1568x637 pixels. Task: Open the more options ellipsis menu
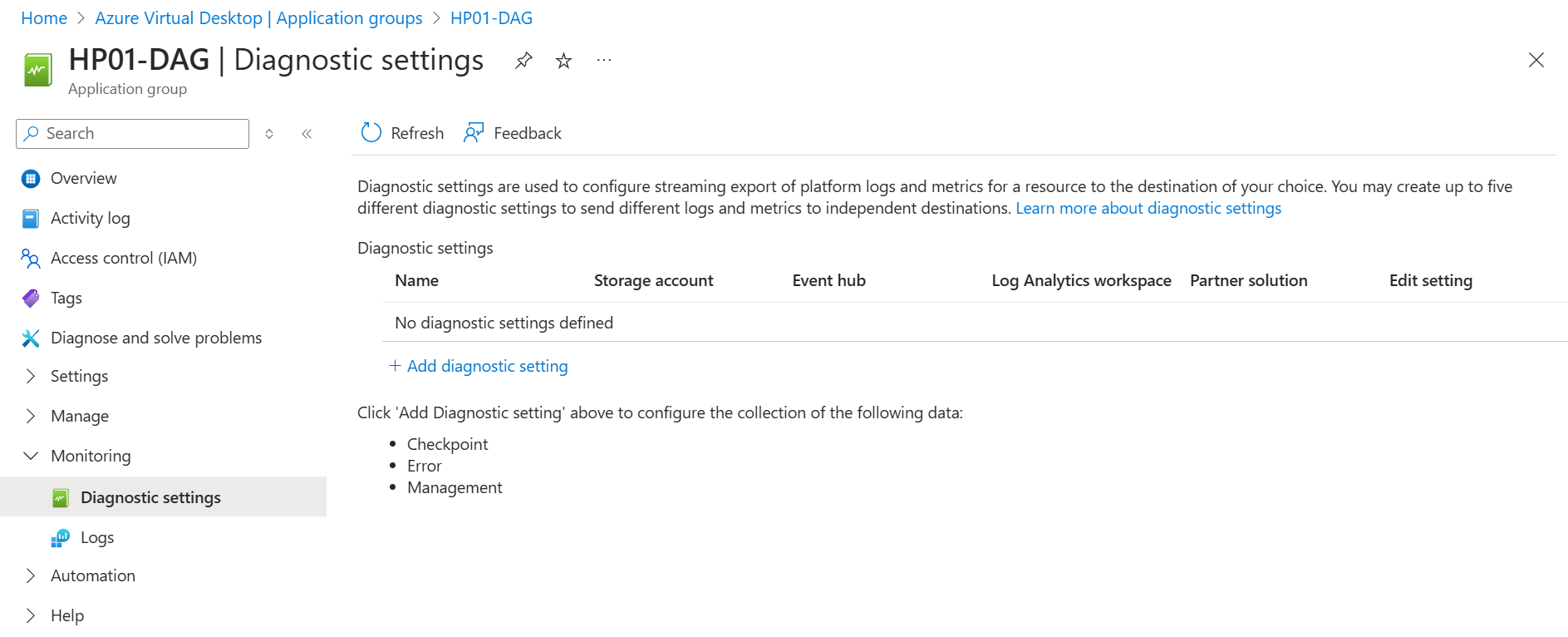[x=604, y=60]
